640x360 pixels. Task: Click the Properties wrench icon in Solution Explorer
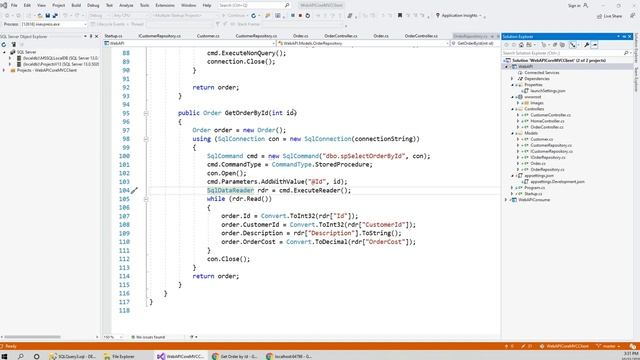587,45
